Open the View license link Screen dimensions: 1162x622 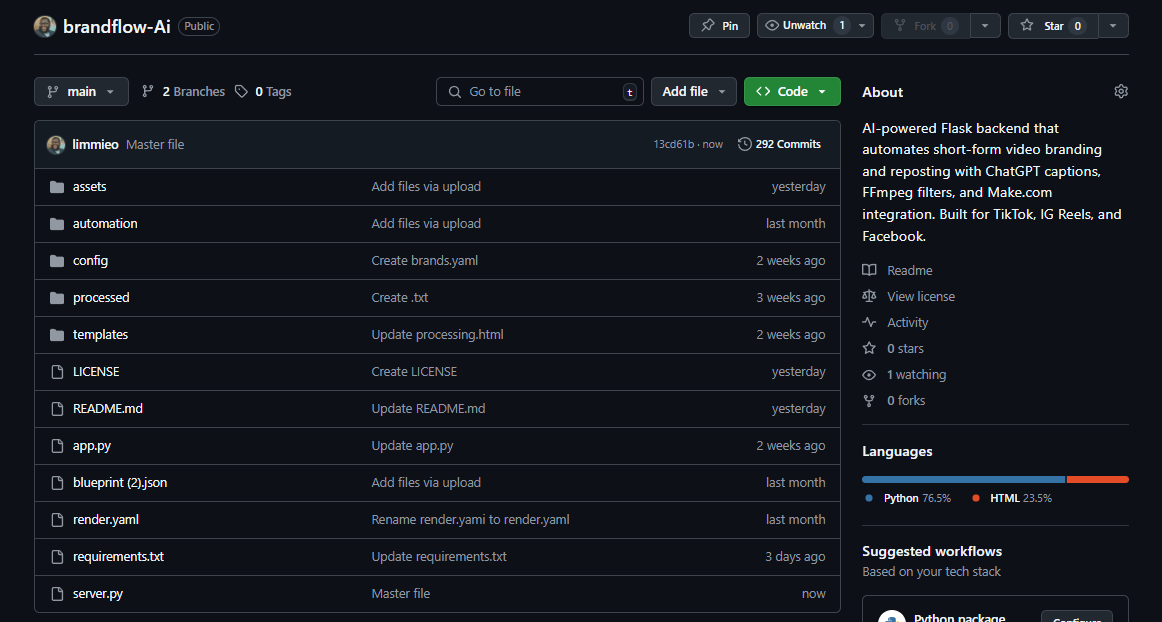point(920,297)
